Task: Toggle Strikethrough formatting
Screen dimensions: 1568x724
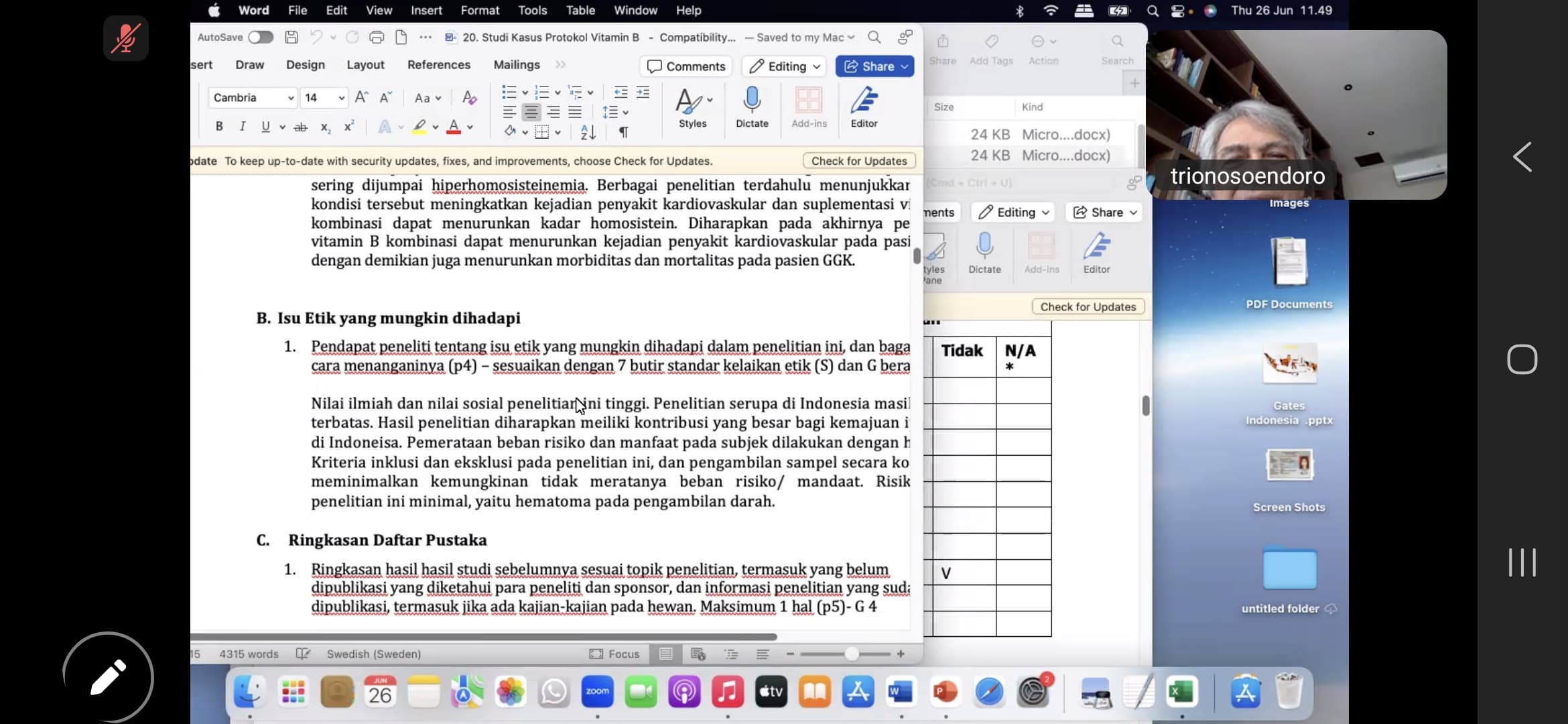Action: pyautogui.click(x=301, y=127)
